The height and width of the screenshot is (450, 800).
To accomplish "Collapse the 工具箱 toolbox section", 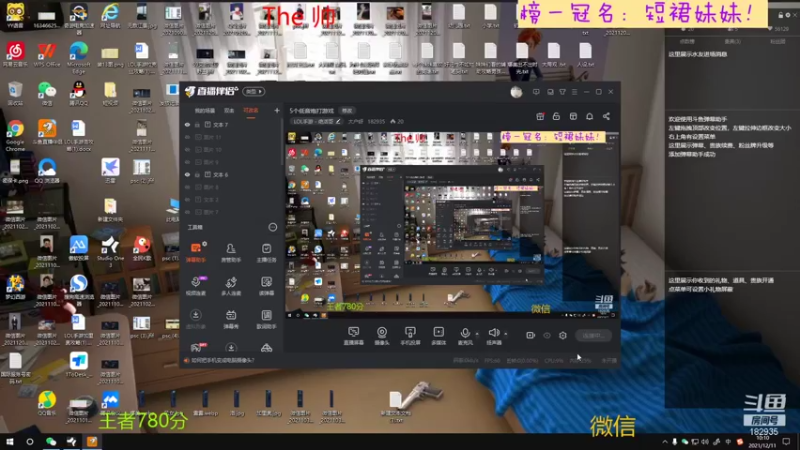I will [x=272, y=227].
